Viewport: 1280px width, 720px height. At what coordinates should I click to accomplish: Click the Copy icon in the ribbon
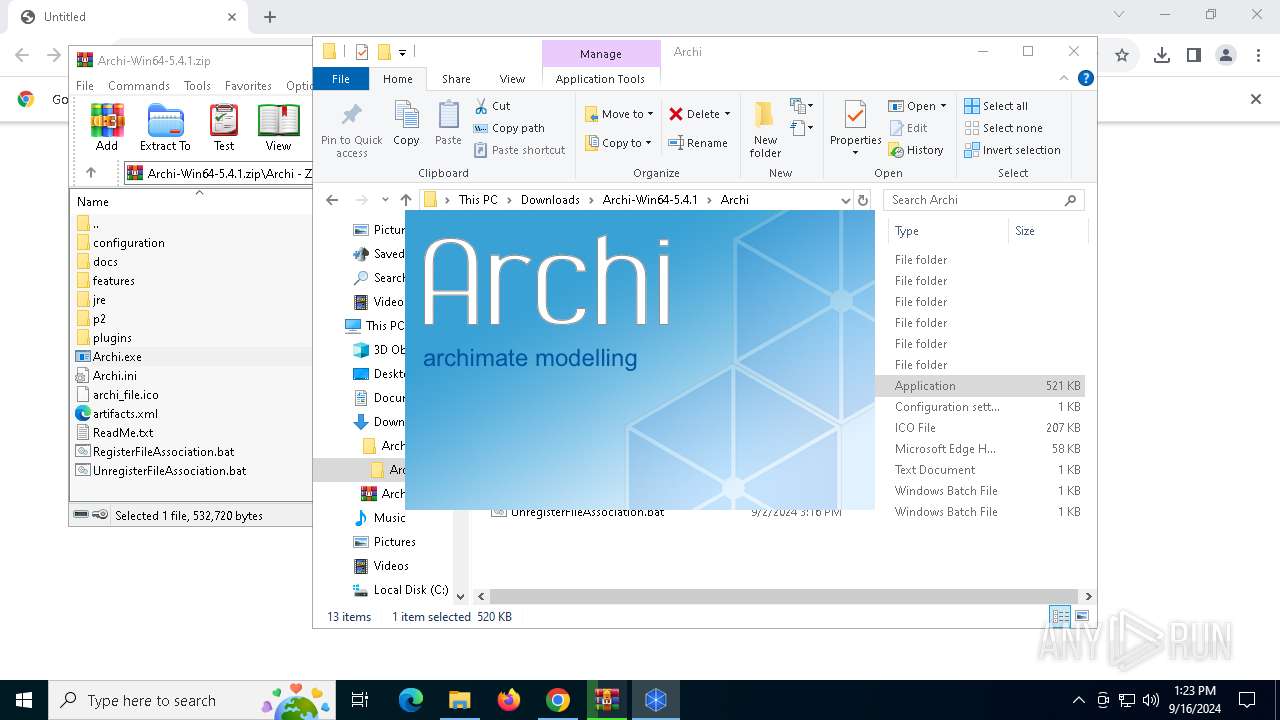406,123
